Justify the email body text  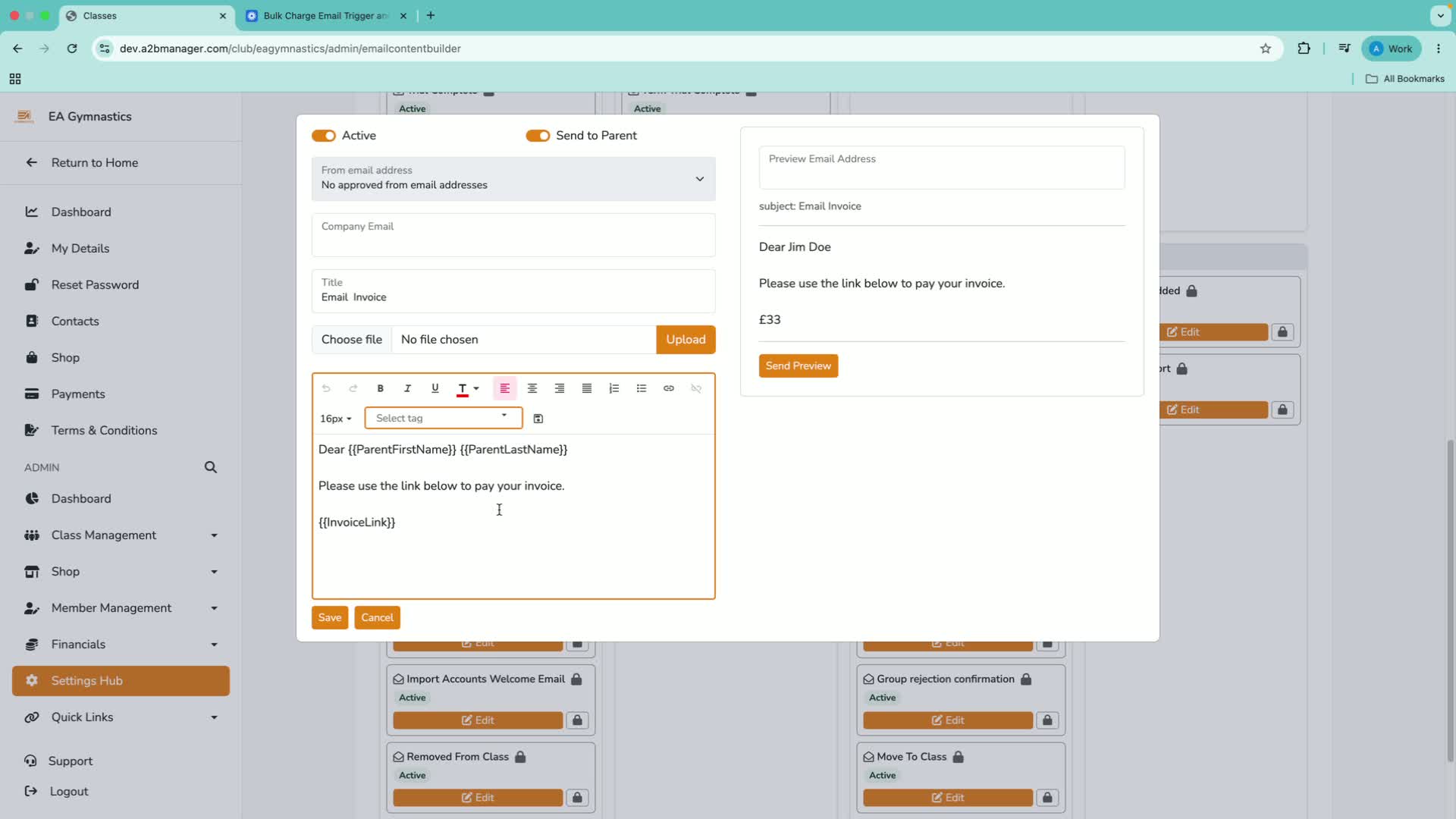click(x=587, y=388)
